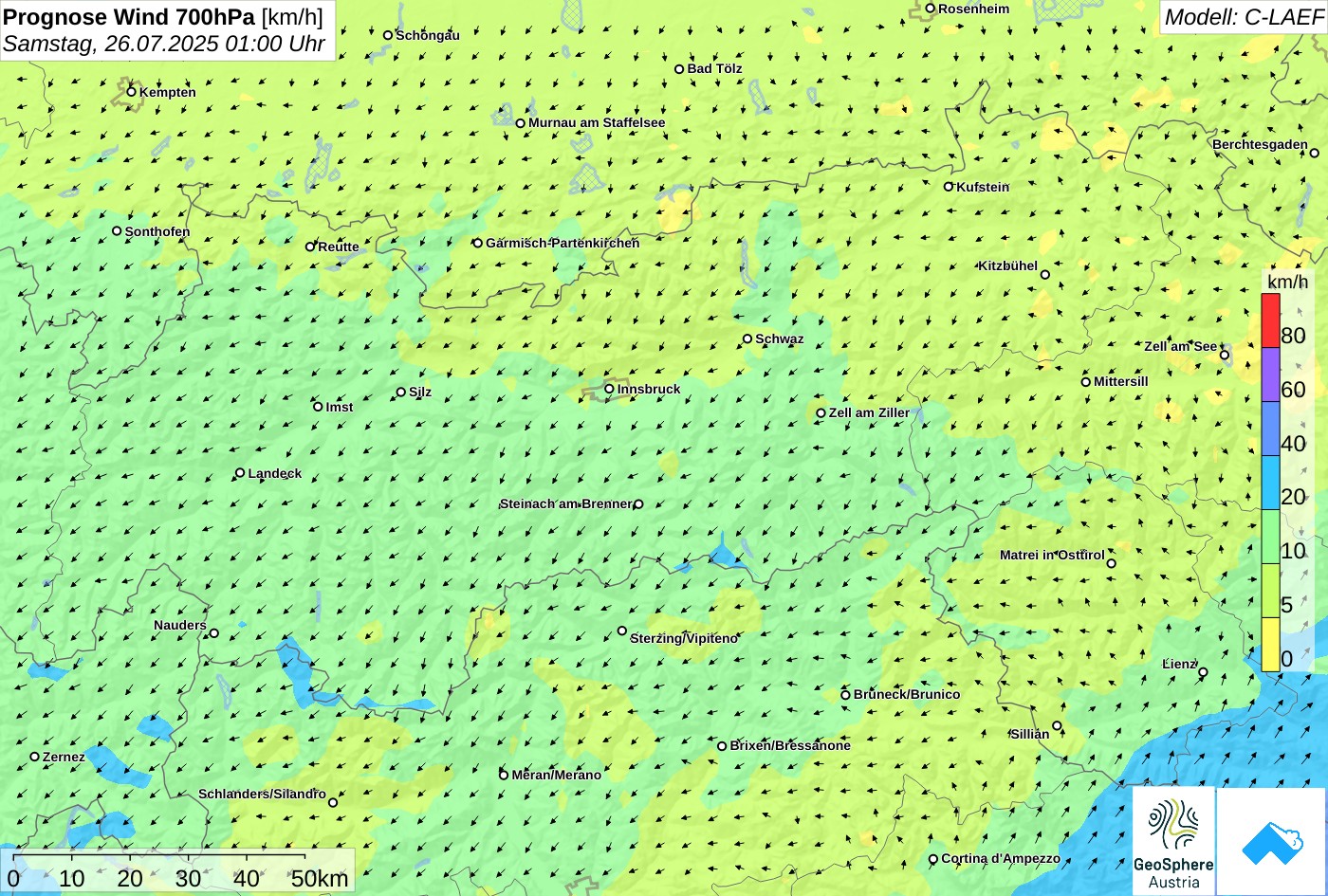Select the Nauders city marker
This screenshot has width=1328, height=896.
[x=213, y=633]
